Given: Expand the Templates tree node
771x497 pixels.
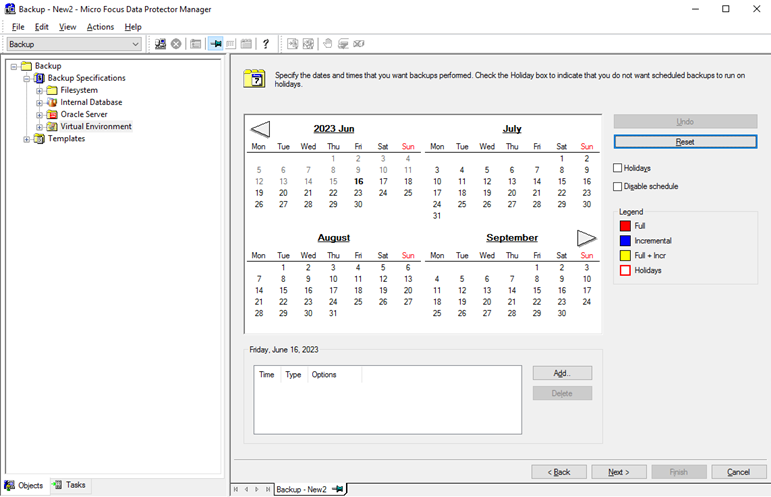Looking at the screenshot, I should [27, 139].
